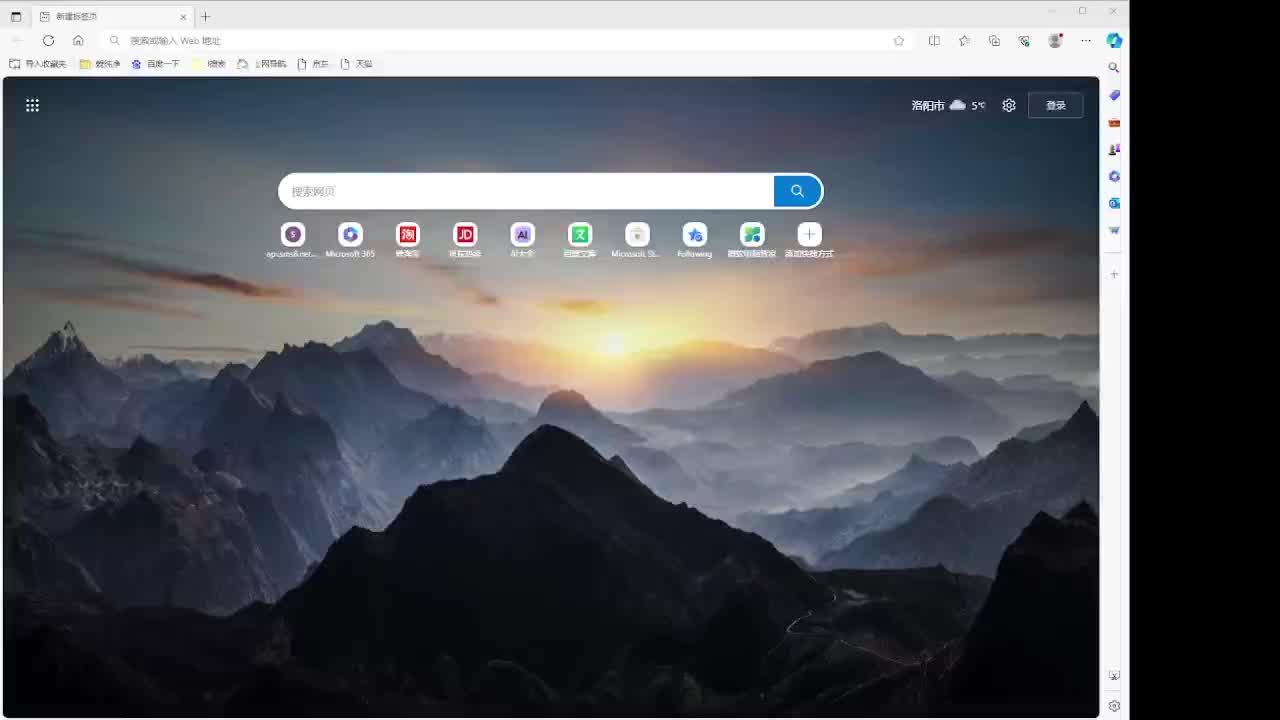Click the 登录 sign-in button

[1055, 105]
